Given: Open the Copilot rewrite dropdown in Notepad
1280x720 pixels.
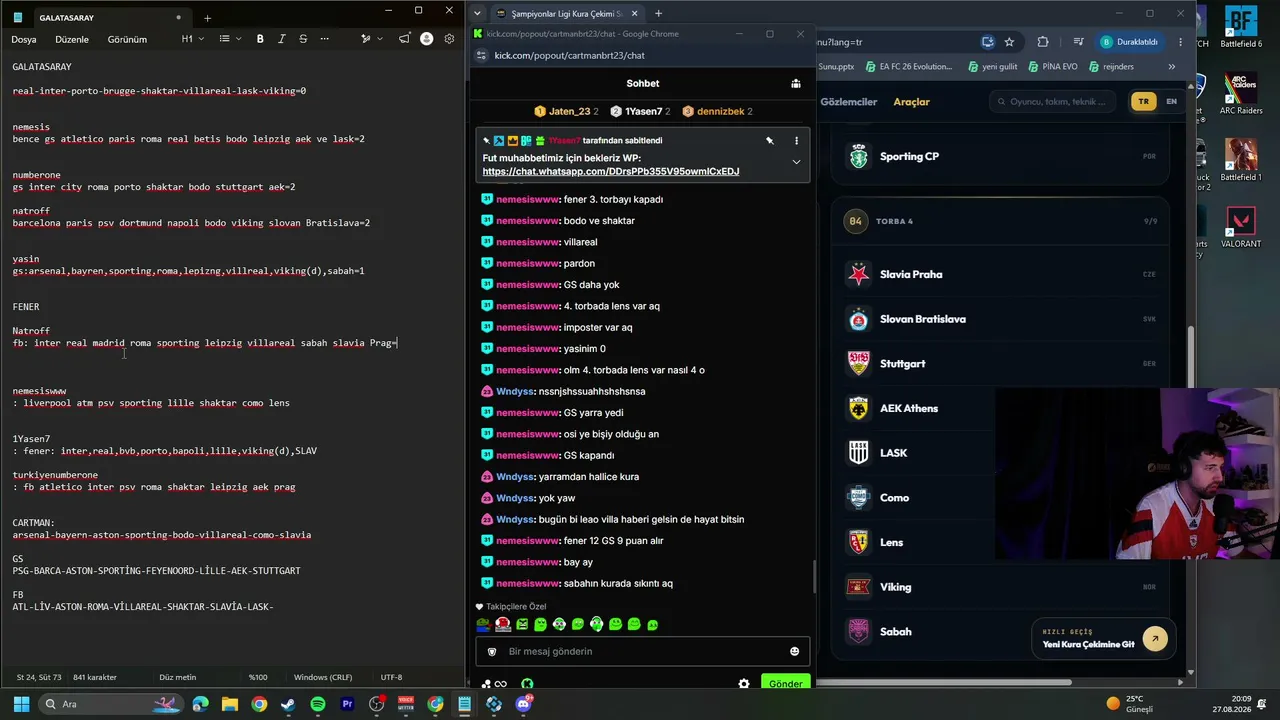Looking at the screenshot, I should 370,39.
